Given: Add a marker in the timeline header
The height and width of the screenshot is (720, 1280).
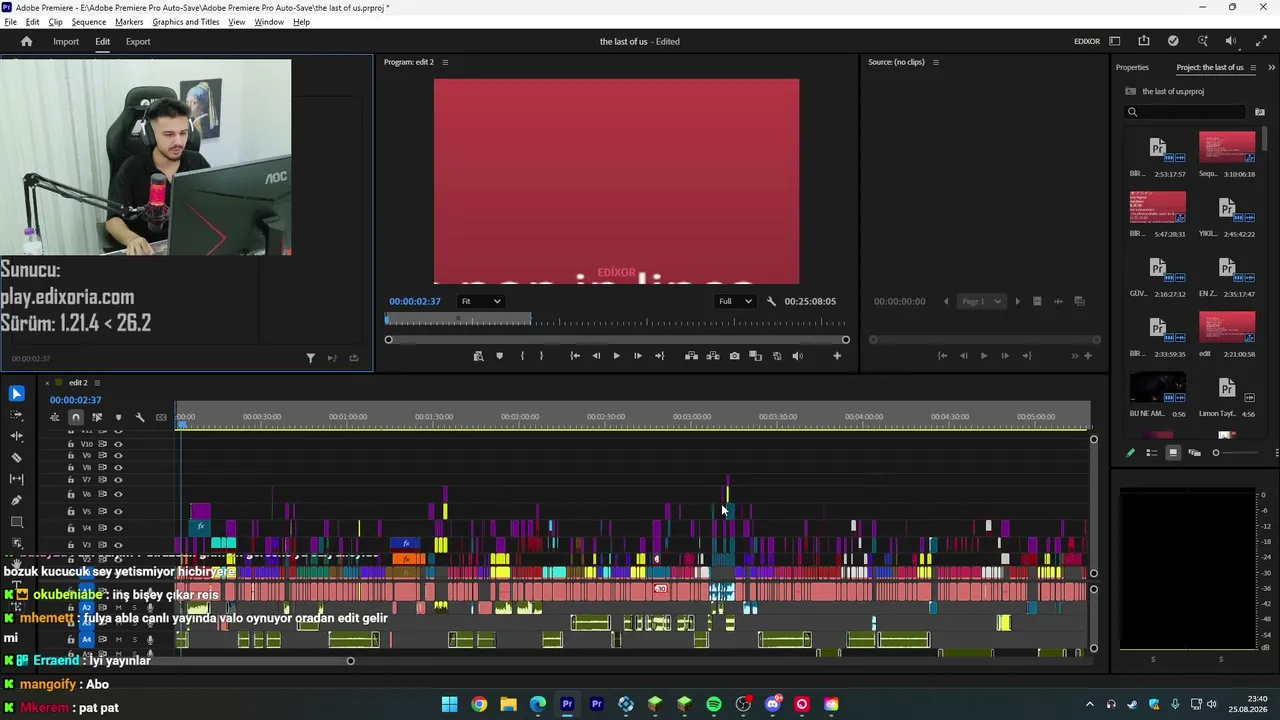Looking at the screenshot, I should 118,417.
